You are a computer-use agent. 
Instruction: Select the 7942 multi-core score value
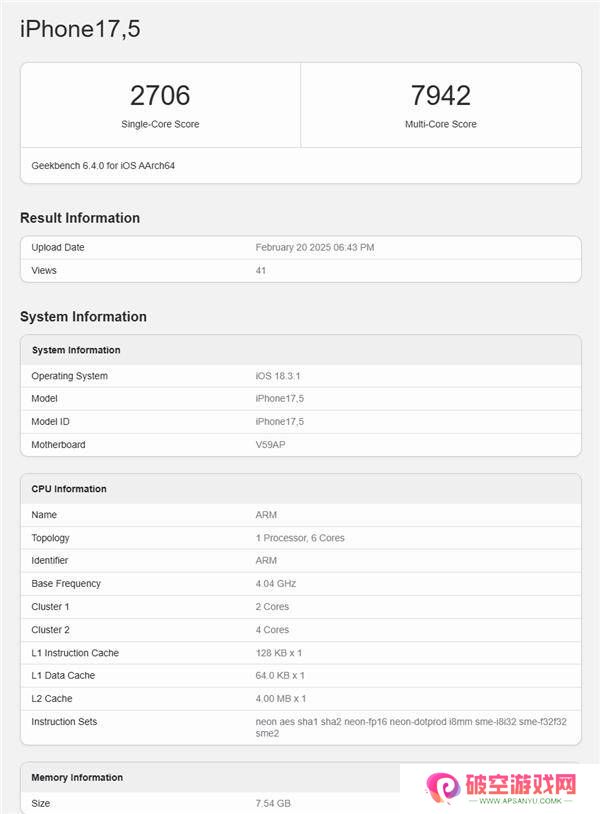click(441, 96)
